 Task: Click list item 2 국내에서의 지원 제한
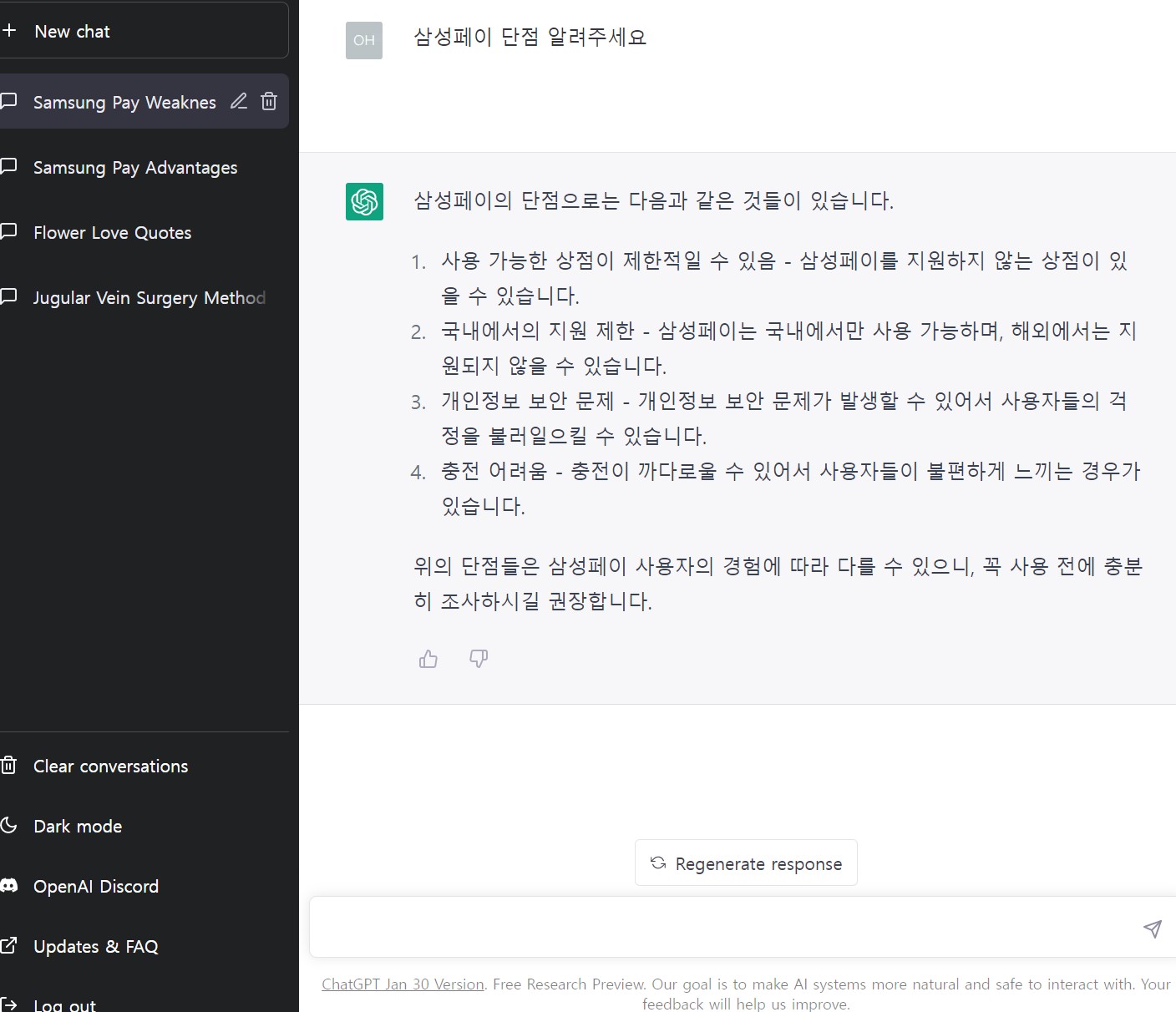(x=789, y=348)
